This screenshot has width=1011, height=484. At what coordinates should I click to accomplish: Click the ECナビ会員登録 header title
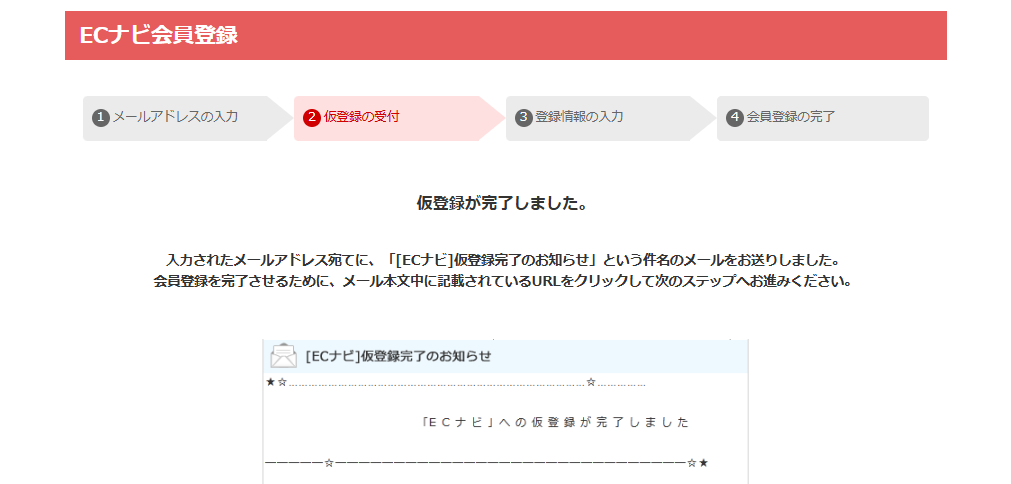(x=159, y=35)
